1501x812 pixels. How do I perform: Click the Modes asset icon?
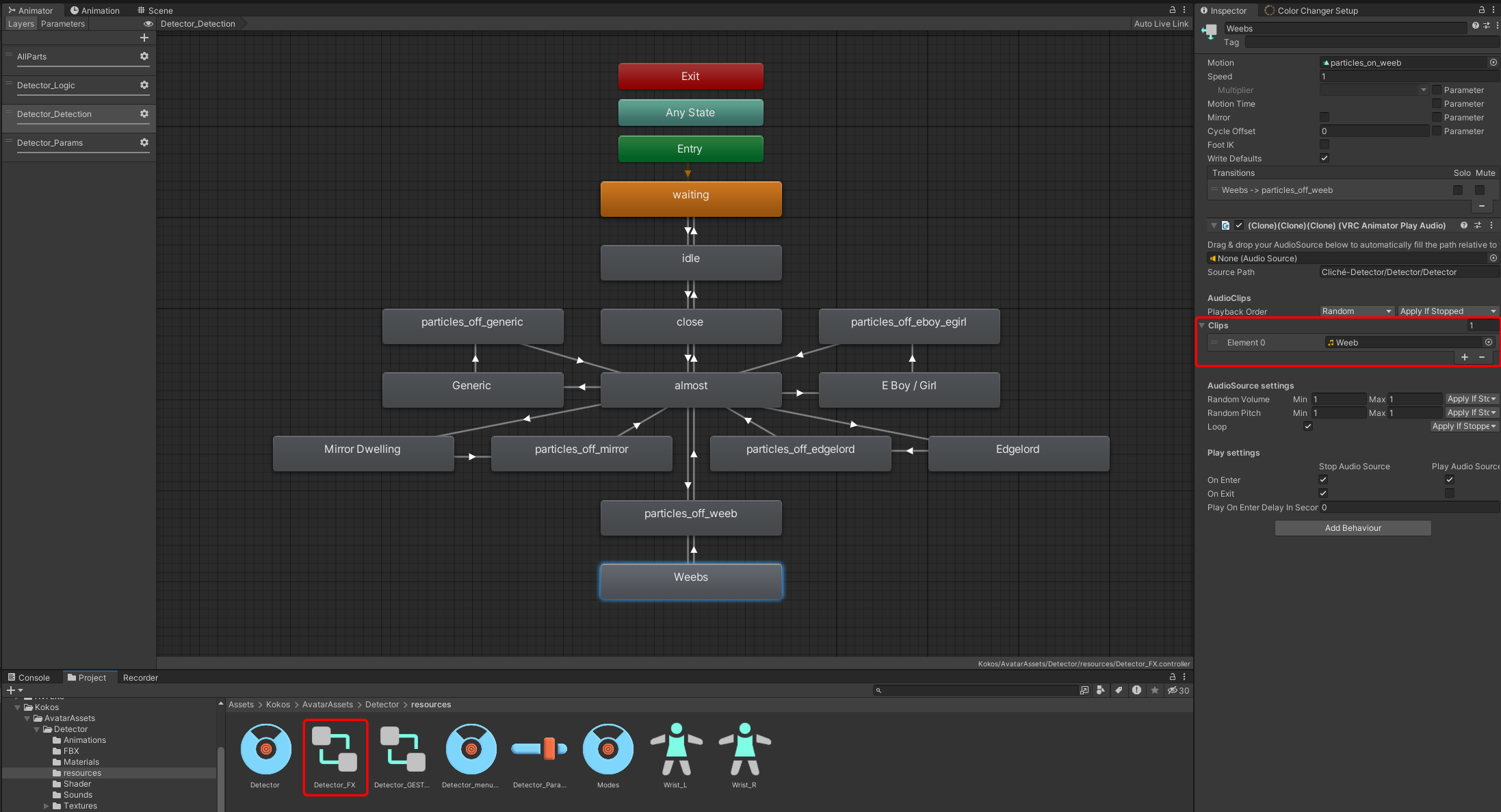tap(608, 750)
